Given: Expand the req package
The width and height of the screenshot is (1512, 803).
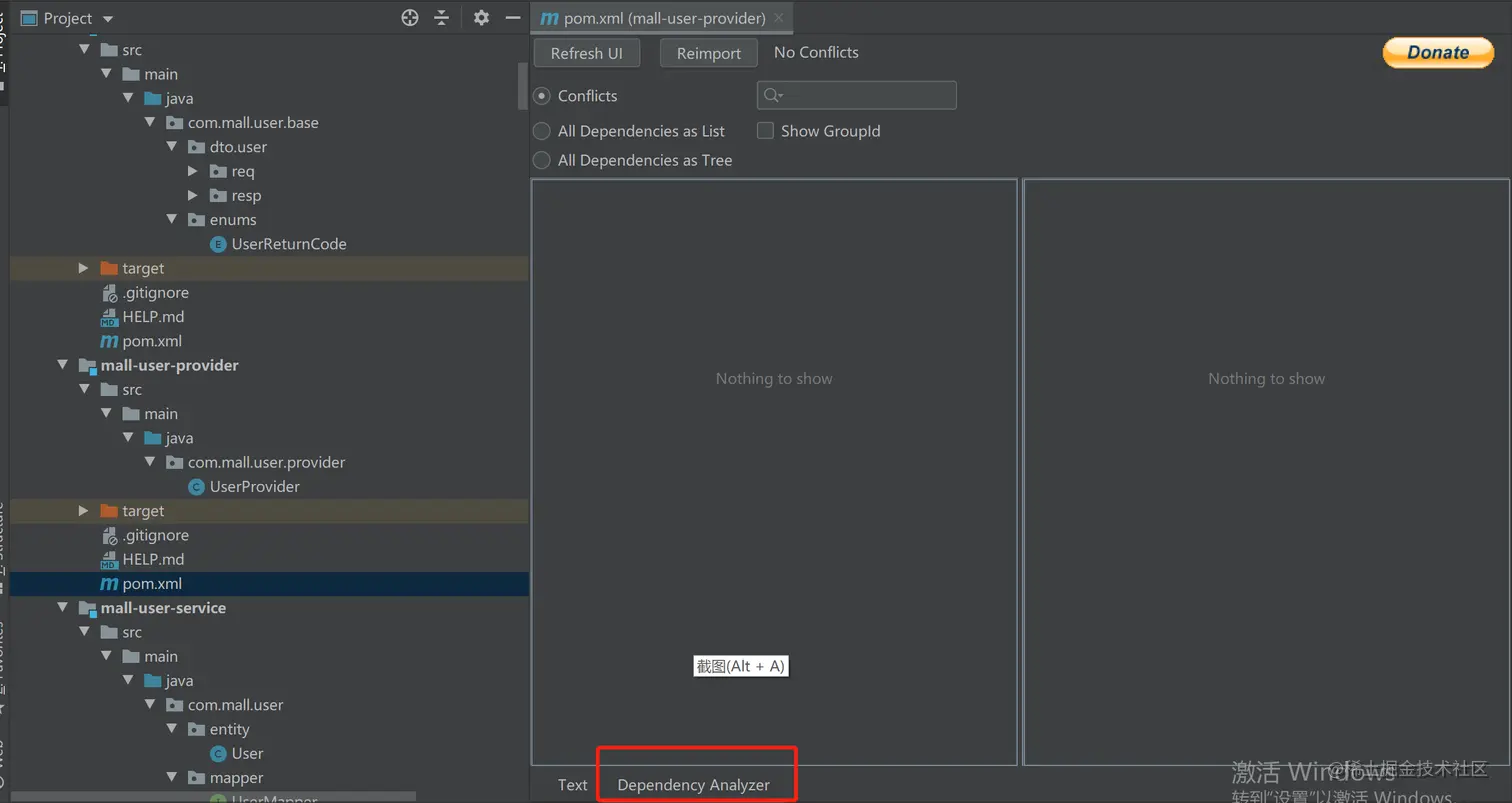Looking at the screenshot, I should click(x=193, y=171).
